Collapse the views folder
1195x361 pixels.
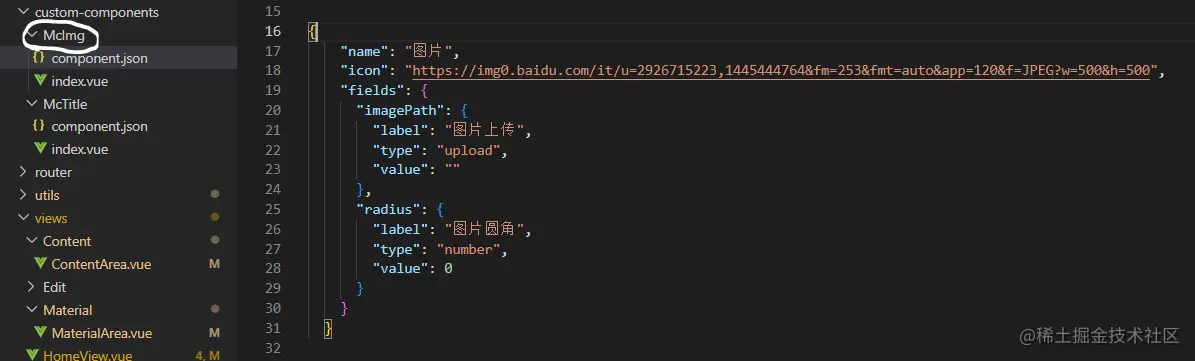23,218
